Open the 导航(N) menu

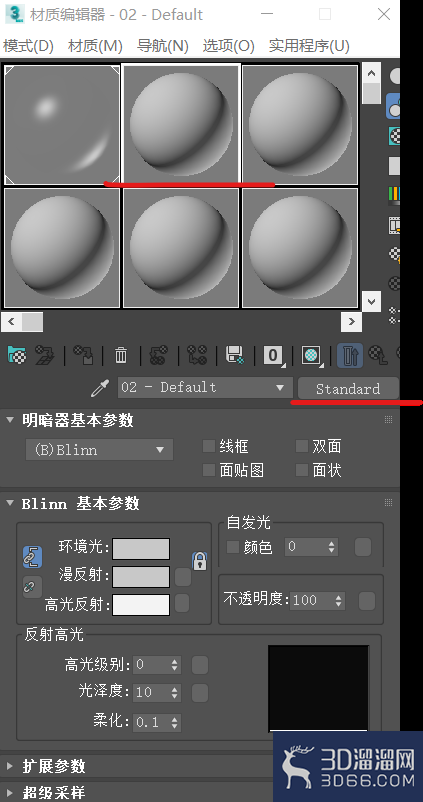(163, 46)
